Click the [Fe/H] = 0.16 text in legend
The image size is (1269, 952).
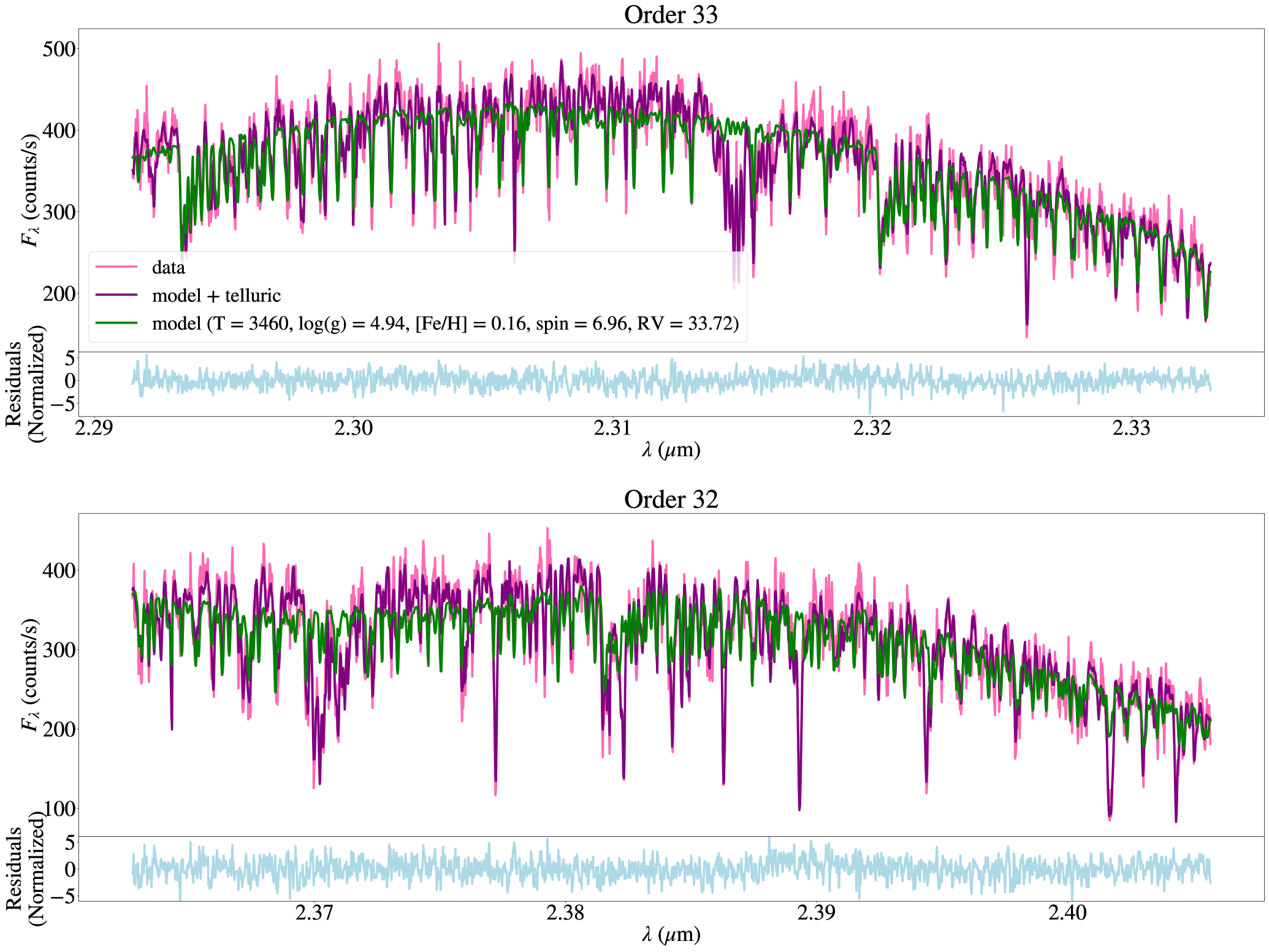(x=471, y=323)
